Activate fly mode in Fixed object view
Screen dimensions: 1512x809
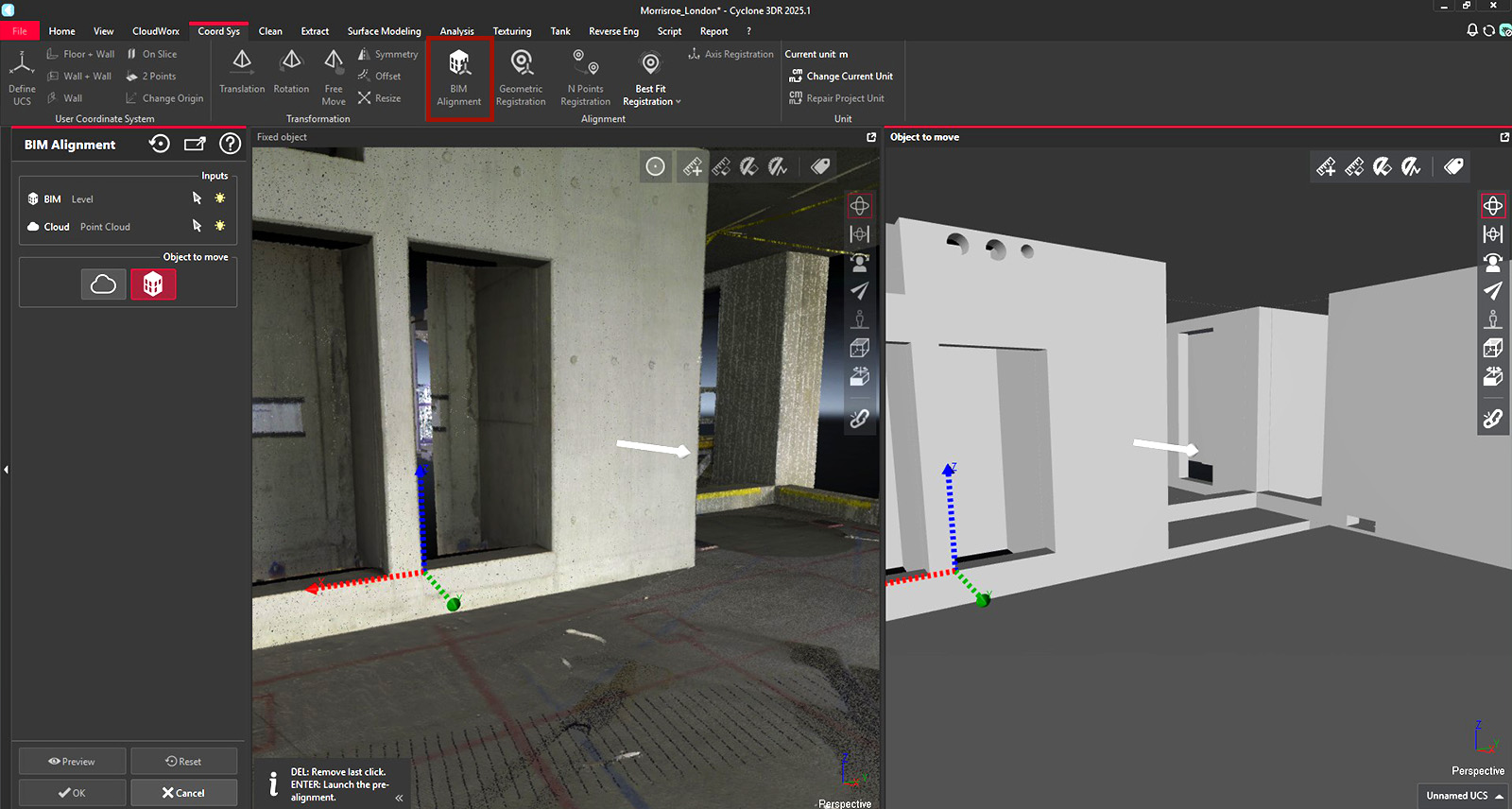pyautogui.click(x=860, y=291)
